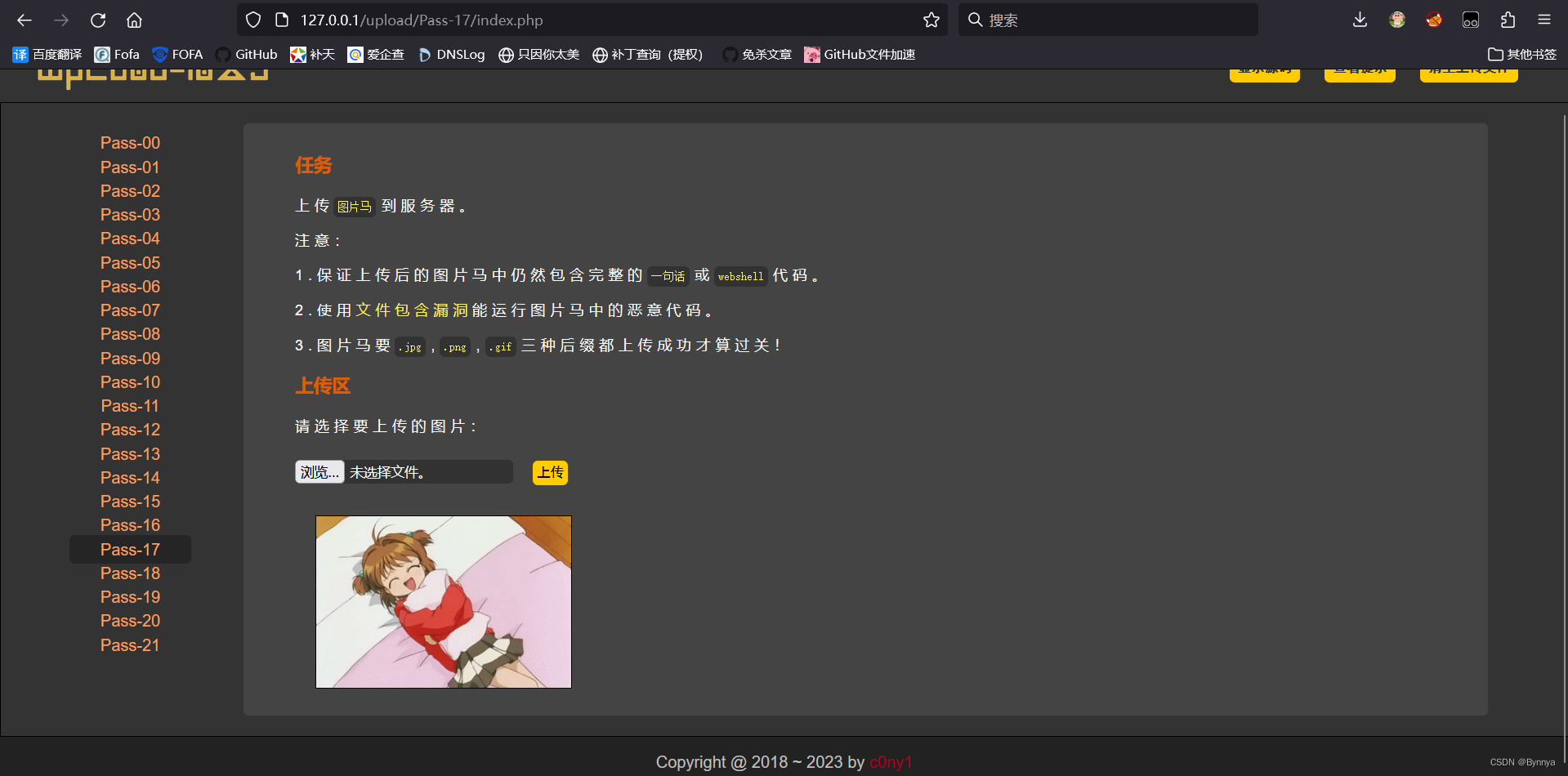Select Pass-00 in the sidebar
This screenshot has width=1568, height=776.
[x=130, y=143]
